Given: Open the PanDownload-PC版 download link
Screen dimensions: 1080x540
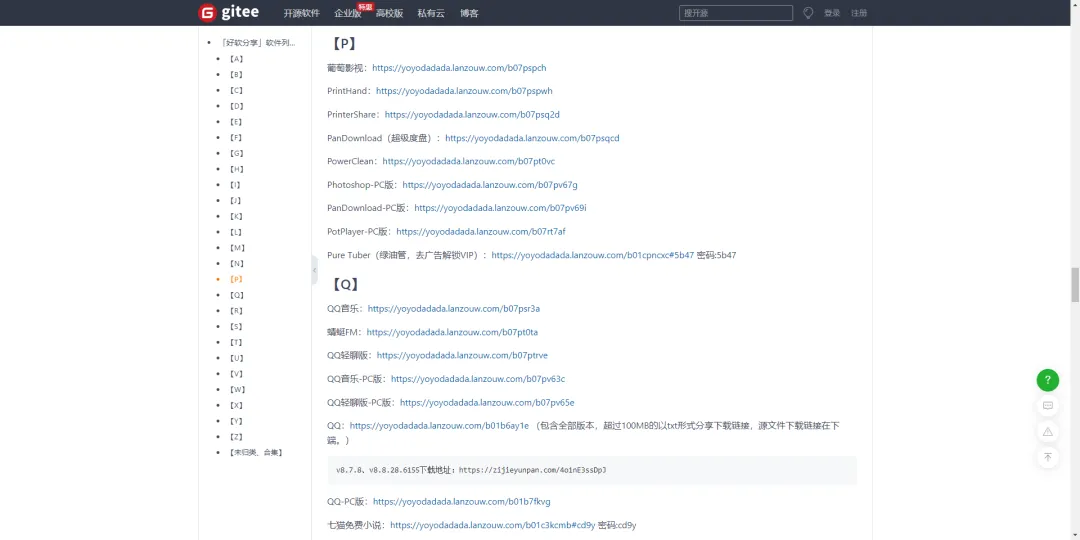Looking at the screenshot, I should pos(500,208).
